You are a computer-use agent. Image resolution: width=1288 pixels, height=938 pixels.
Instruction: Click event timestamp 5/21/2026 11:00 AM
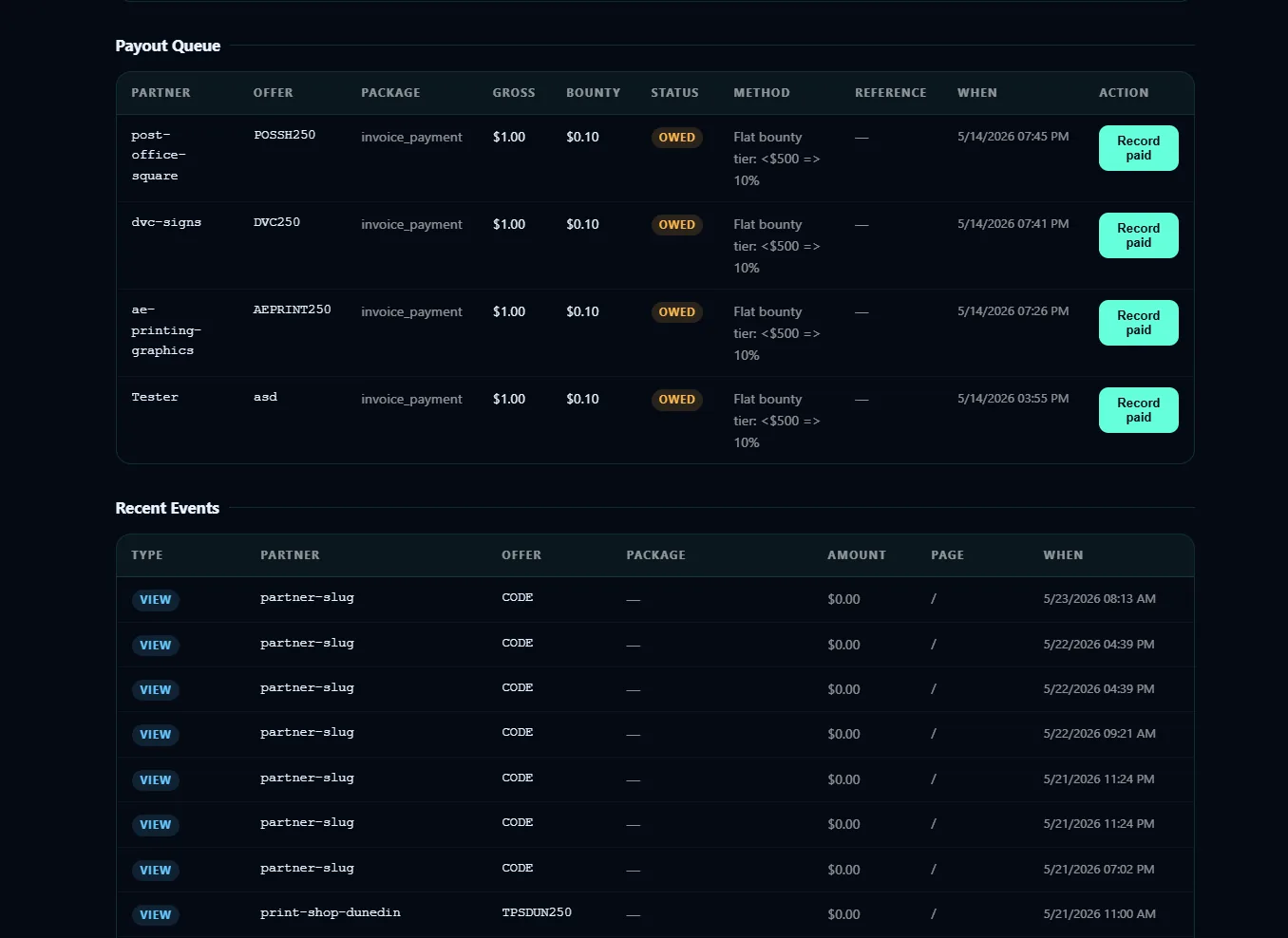click(x=1099, y=914)
